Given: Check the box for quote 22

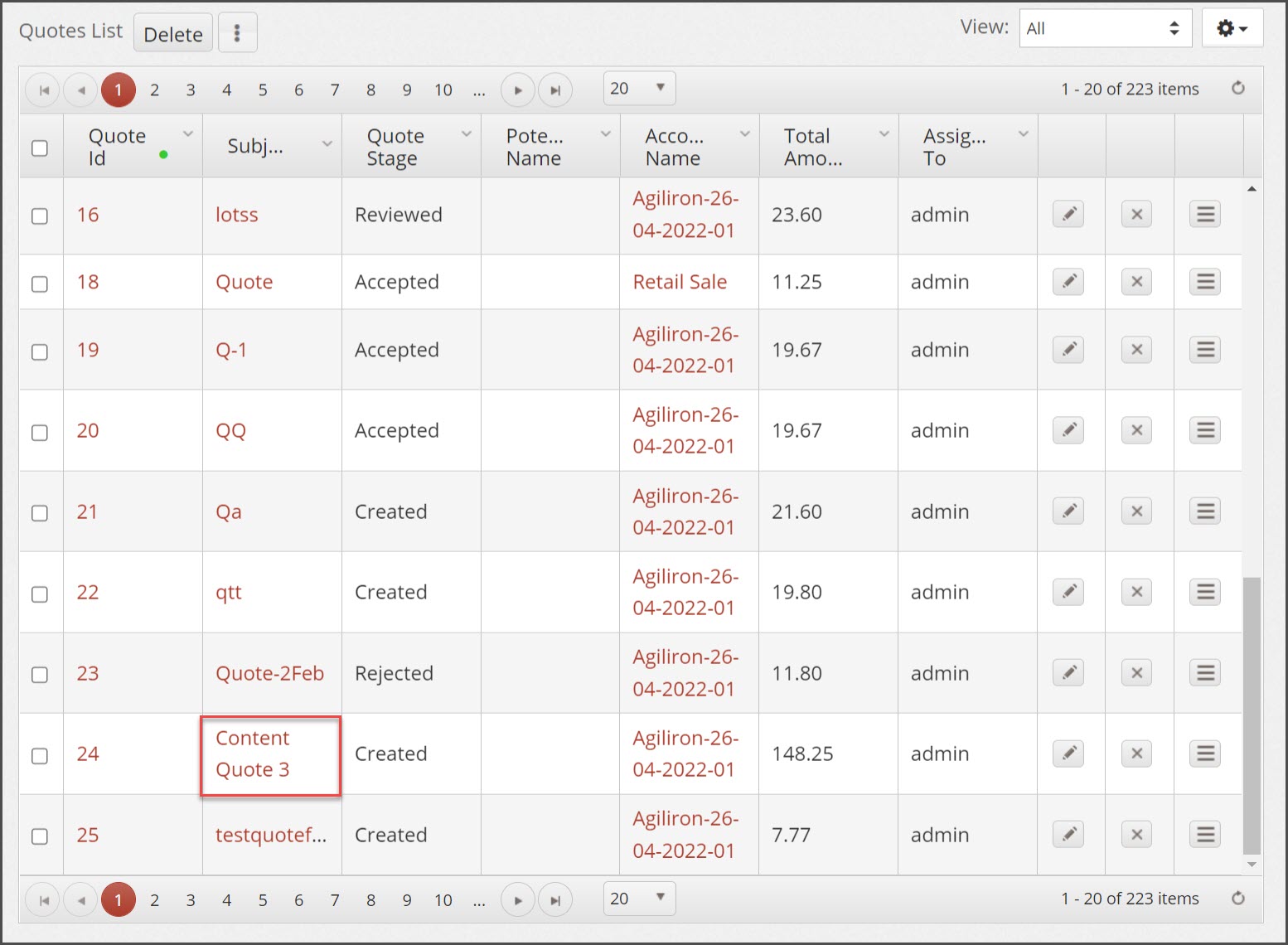Looking at the screenshot, I should (x=40, y=594).
